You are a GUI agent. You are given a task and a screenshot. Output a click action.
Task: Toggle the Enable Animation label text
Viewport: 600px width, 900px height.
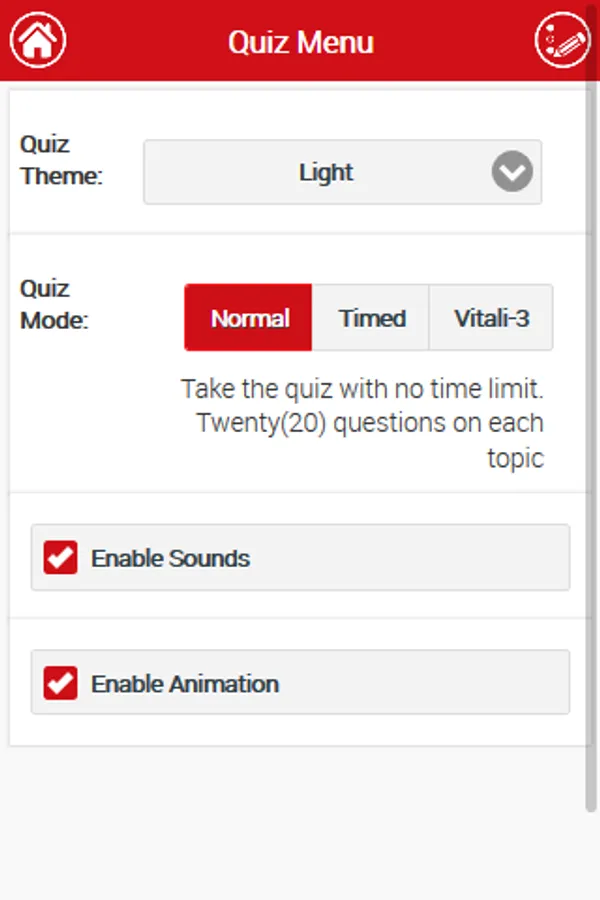[185, 684]
